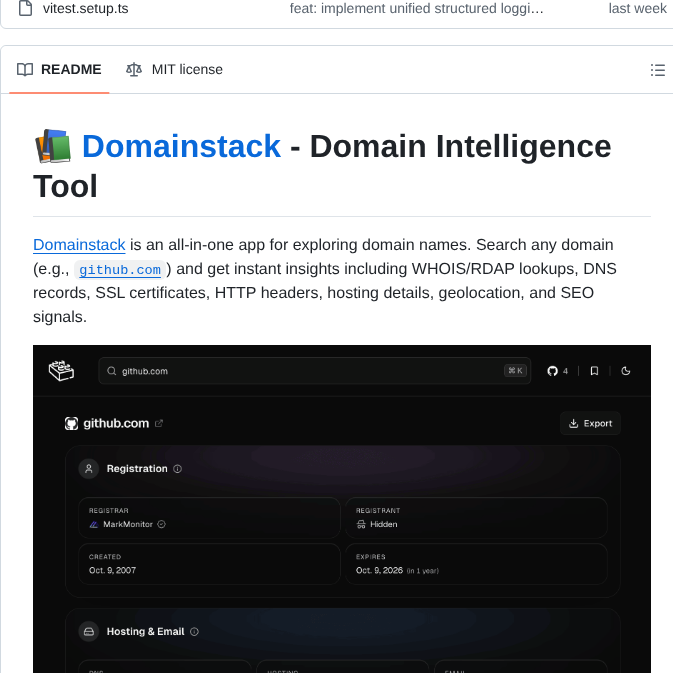Click the ⌘K shortcut badge
The width and height of the screenshot is (673, 673).
click(515, 370)
